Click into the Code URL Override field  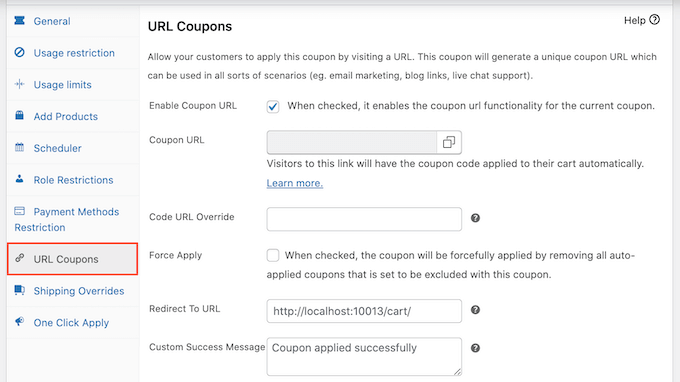coord(364,219)
